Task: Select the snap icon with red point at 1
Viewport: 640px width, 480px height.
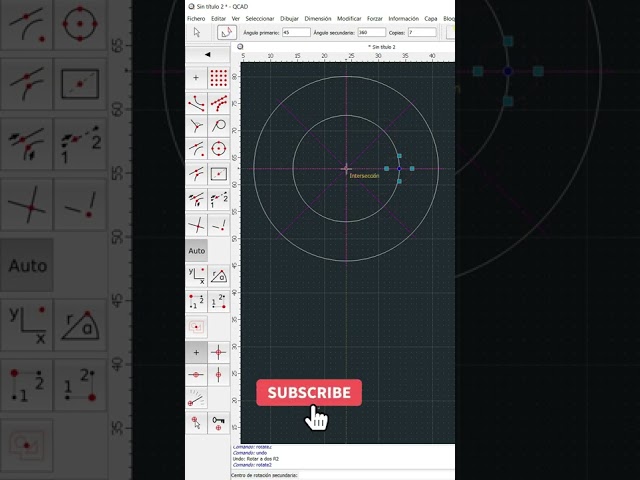Action: pos(196,302)
